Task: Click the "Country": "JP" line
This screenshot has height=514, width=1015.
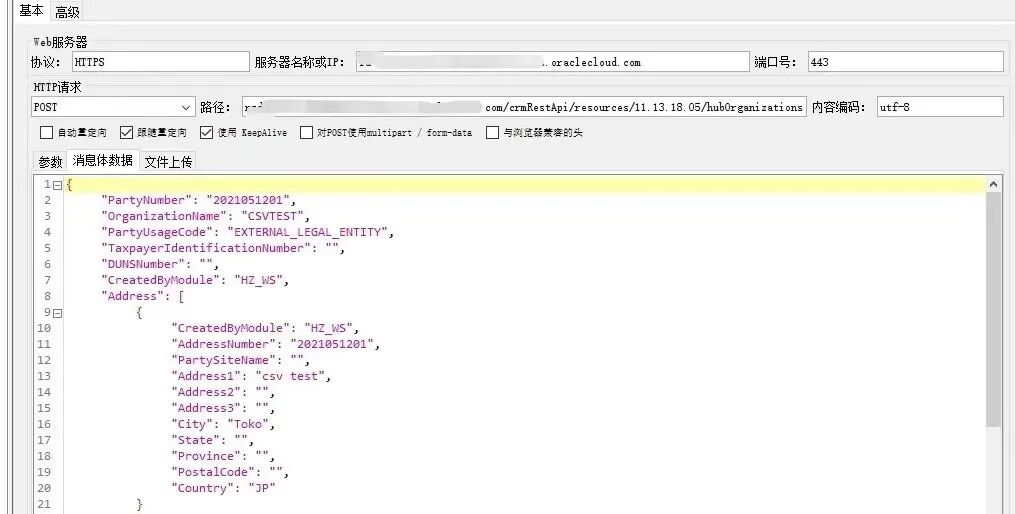Action: coord(223,488)
